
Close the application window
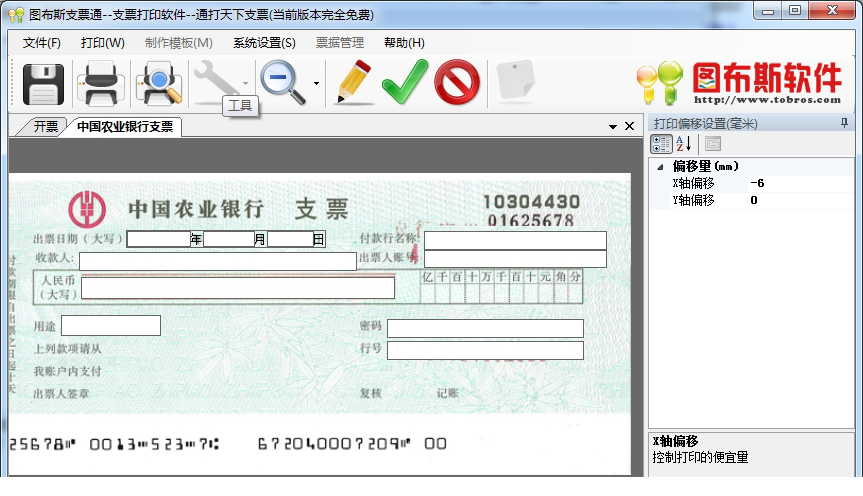pos(832,10)
